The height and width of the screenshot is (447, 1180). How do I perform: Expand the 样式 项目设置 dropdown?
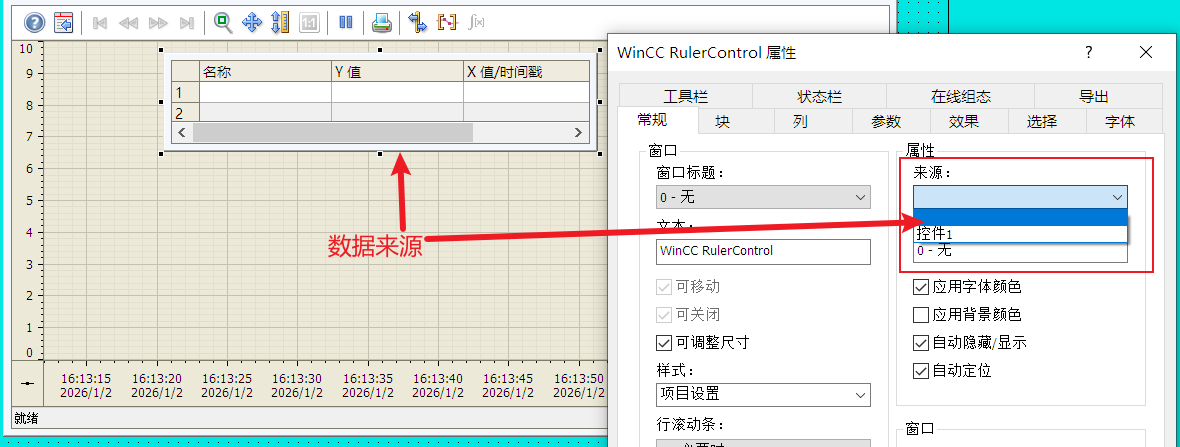[763, 395]
